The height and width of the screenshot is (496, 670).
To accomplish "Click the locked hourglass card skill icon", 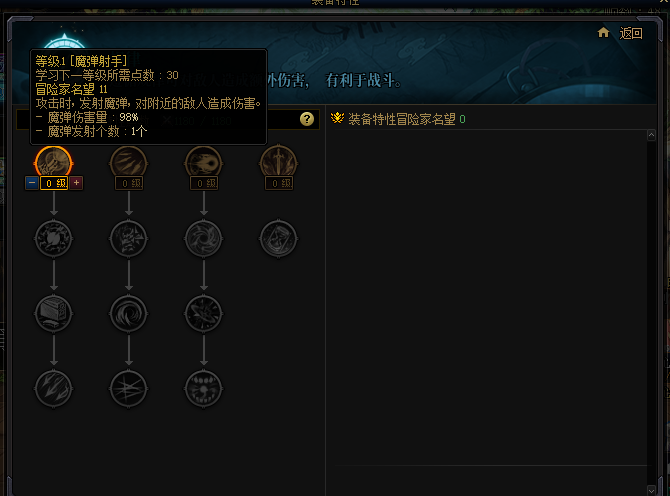I will coord(279,238).
